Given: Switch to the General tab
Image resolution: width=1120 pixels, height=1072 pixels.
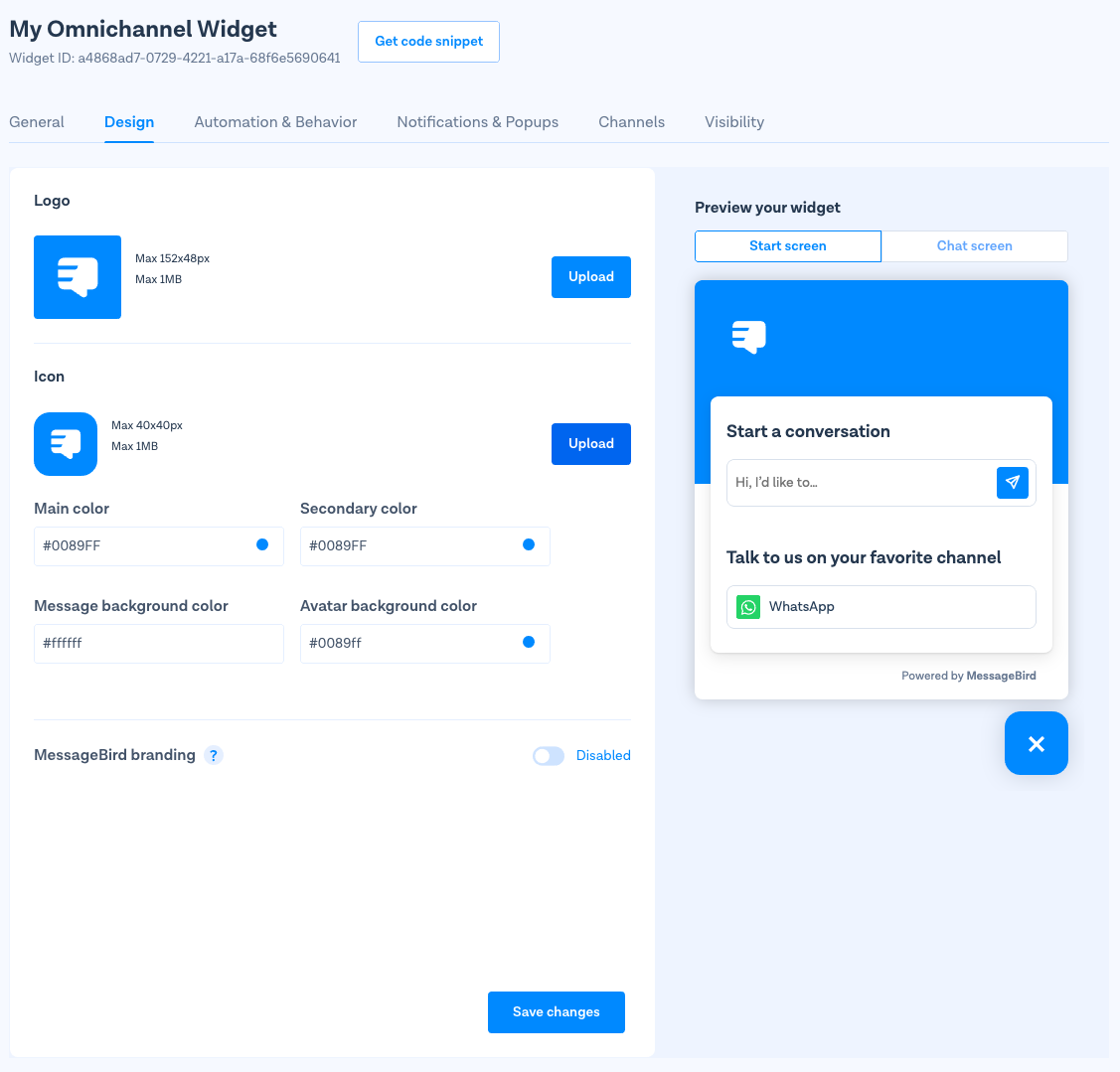Looking at the screenshot, I should tap(37, 122).
